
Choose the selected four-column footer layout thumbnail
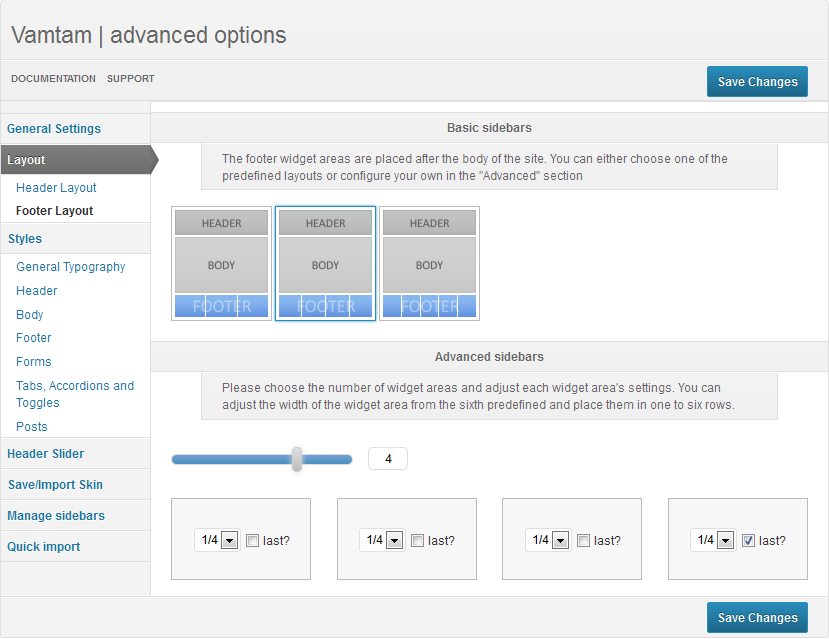click(325, 263)
